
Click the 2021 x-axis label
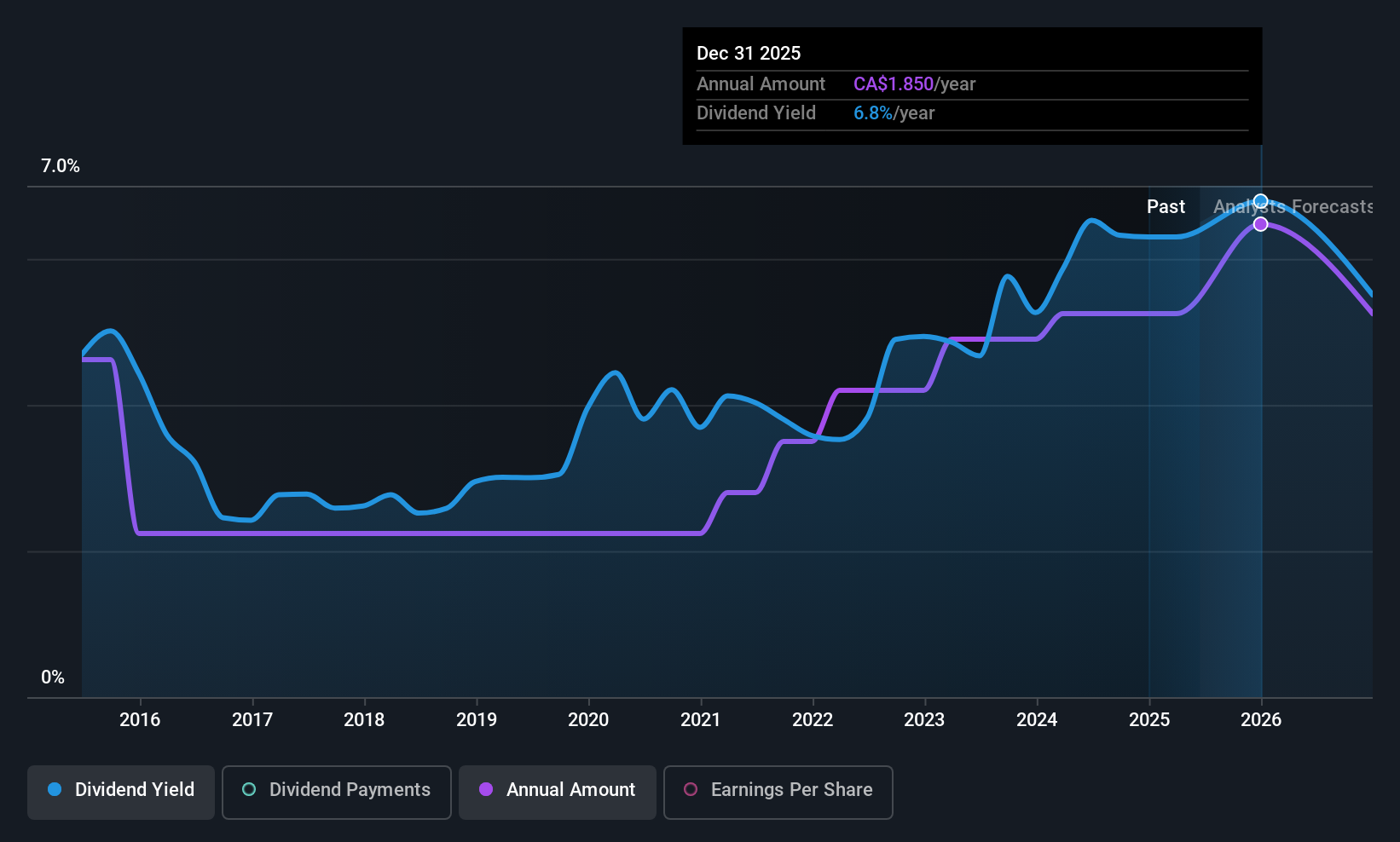point(701,720)
